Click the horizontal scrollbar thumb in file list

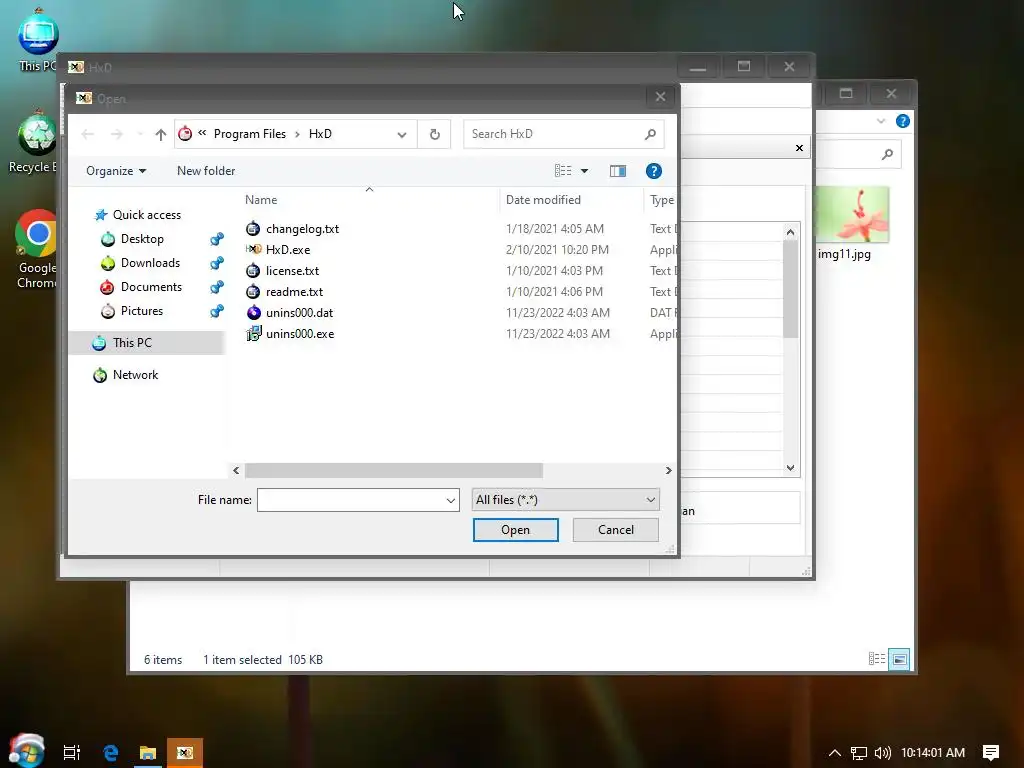tap(394, 470)
